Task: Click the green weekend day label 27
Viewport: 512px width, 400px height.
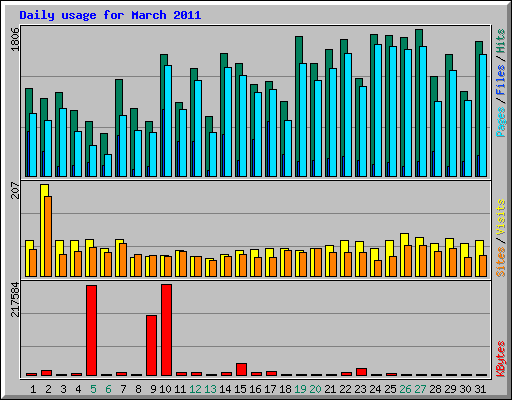Action: (420, 389)
